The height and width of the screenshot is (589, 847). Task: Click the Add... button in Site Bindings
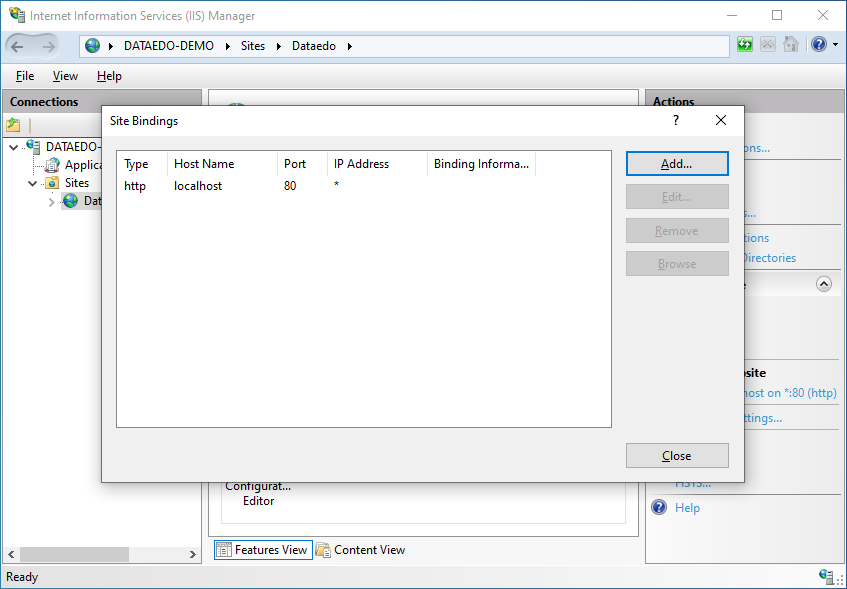pyautogui.click(x=677, y=164)
